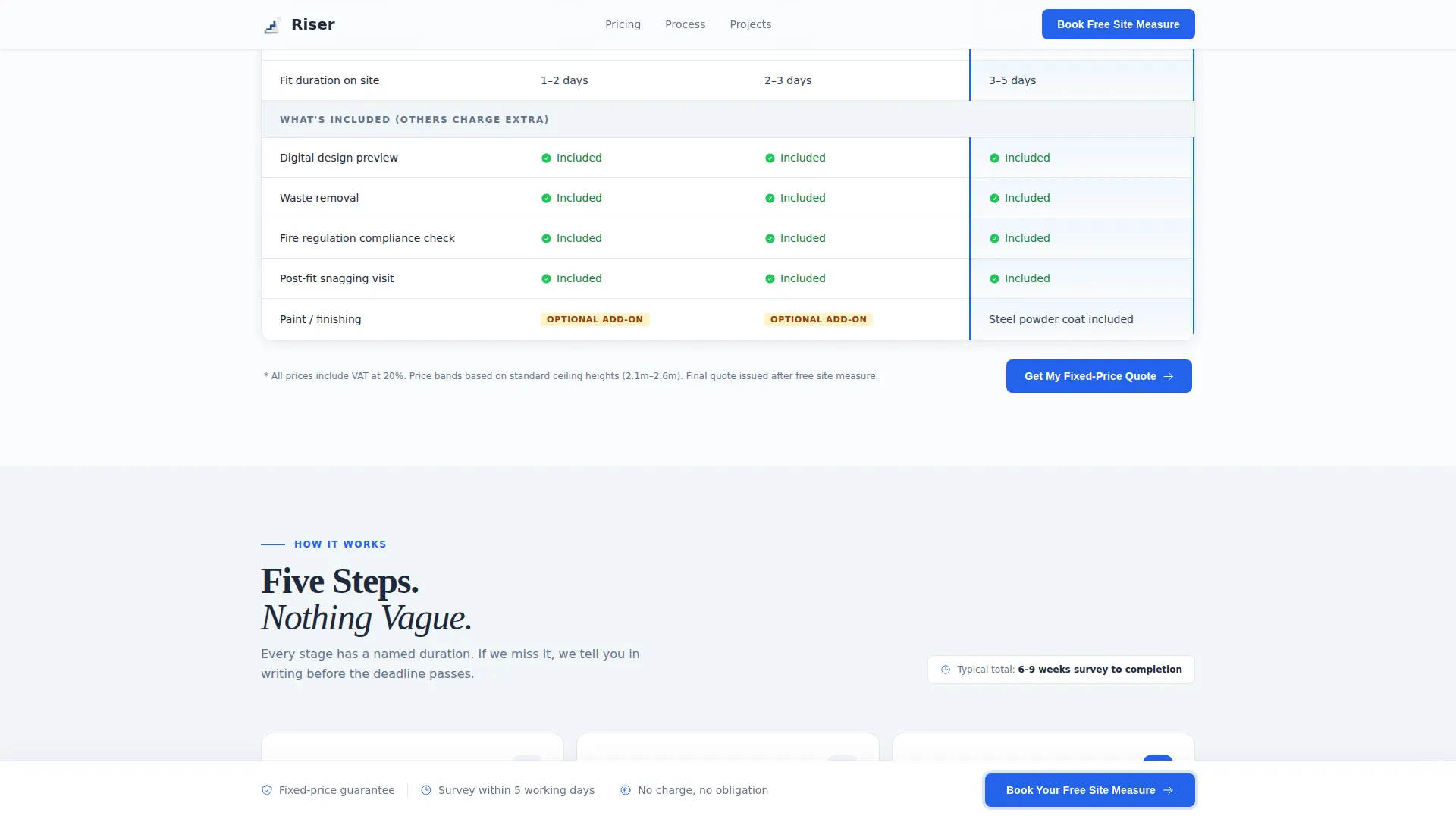The height and width of the screenshot is (819, 1456).
Task: Click the '1–2 days' cell
Action: (564, 80)
